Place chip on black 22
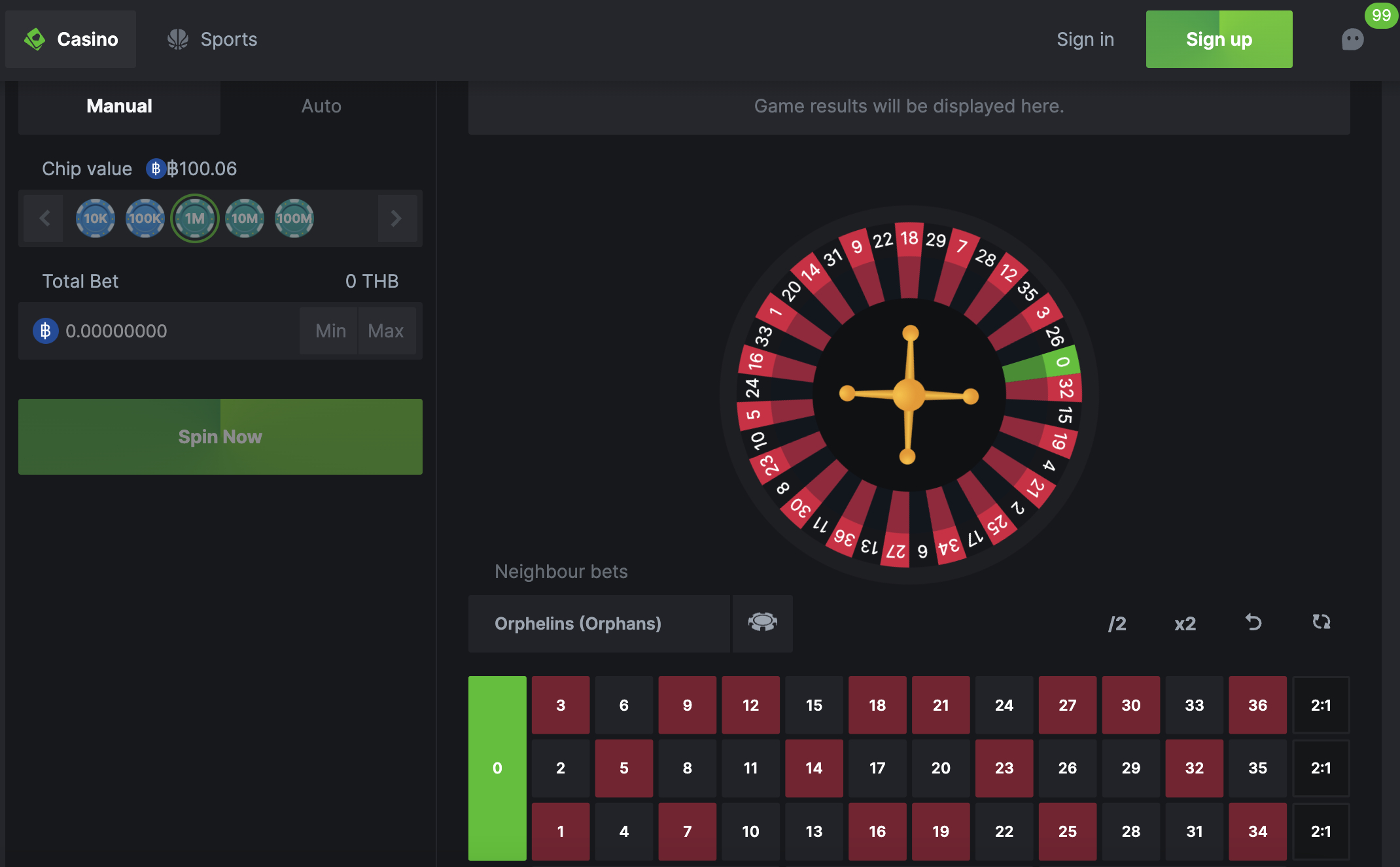Screen dimensions: 1400x867 pos(1004,832)
